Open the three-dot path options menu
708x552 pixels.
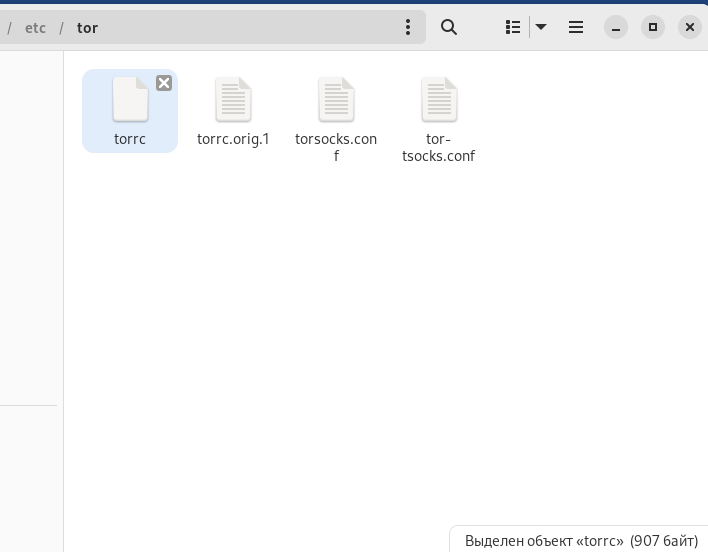[408, 28]
